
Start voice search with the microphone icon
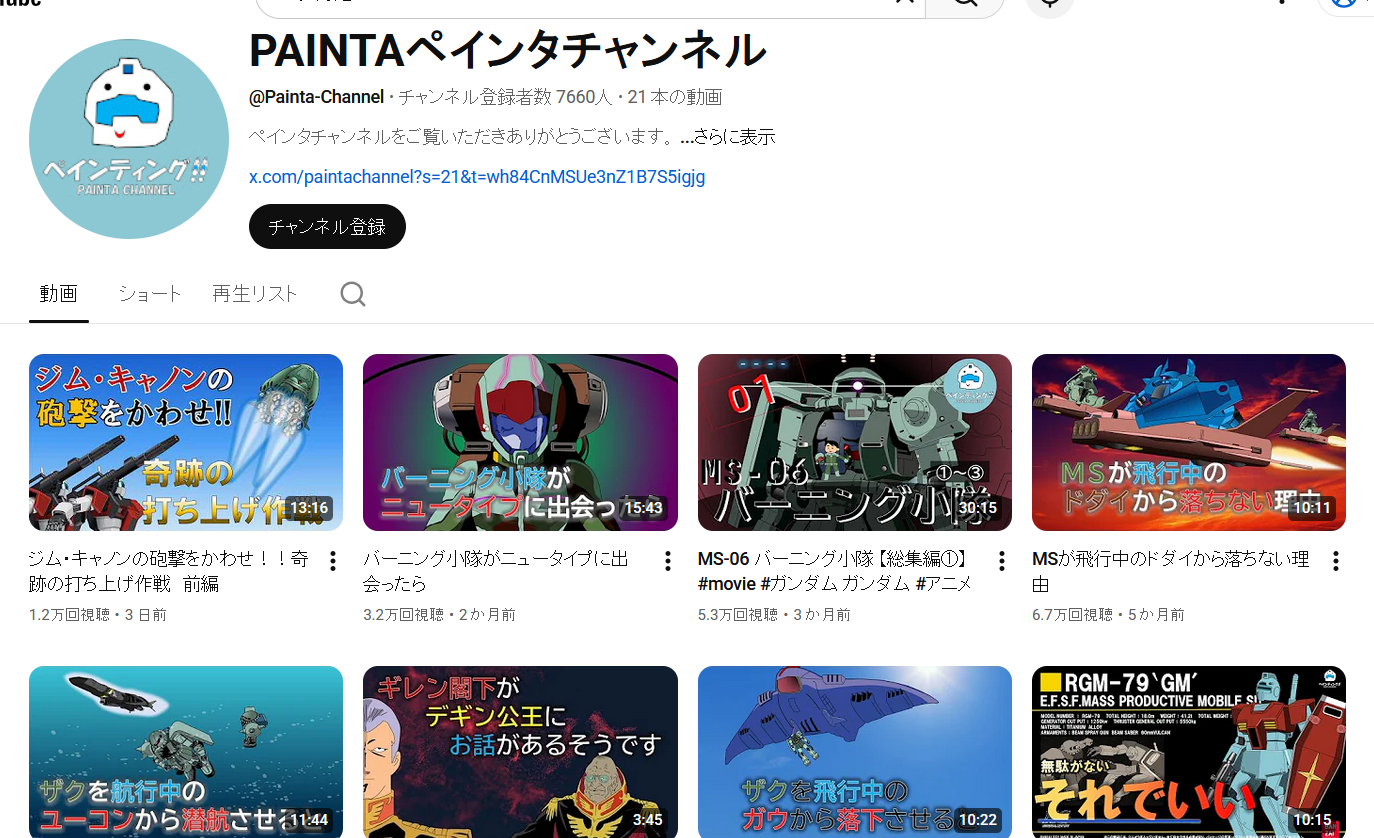click(1049, 5)
